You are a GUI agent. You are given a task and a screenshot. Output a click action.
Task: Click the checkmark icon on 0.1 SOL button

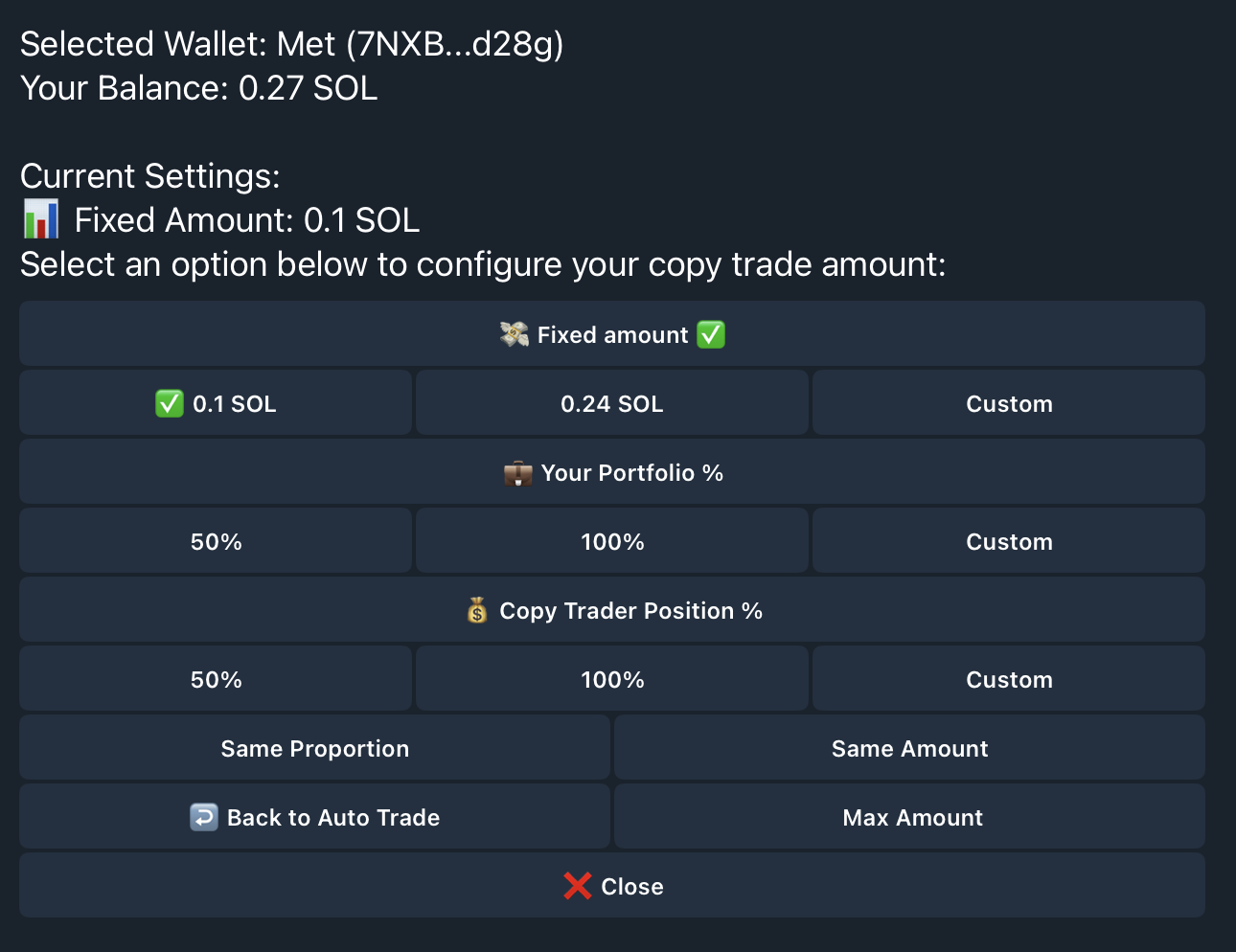[x=170, y=403]
